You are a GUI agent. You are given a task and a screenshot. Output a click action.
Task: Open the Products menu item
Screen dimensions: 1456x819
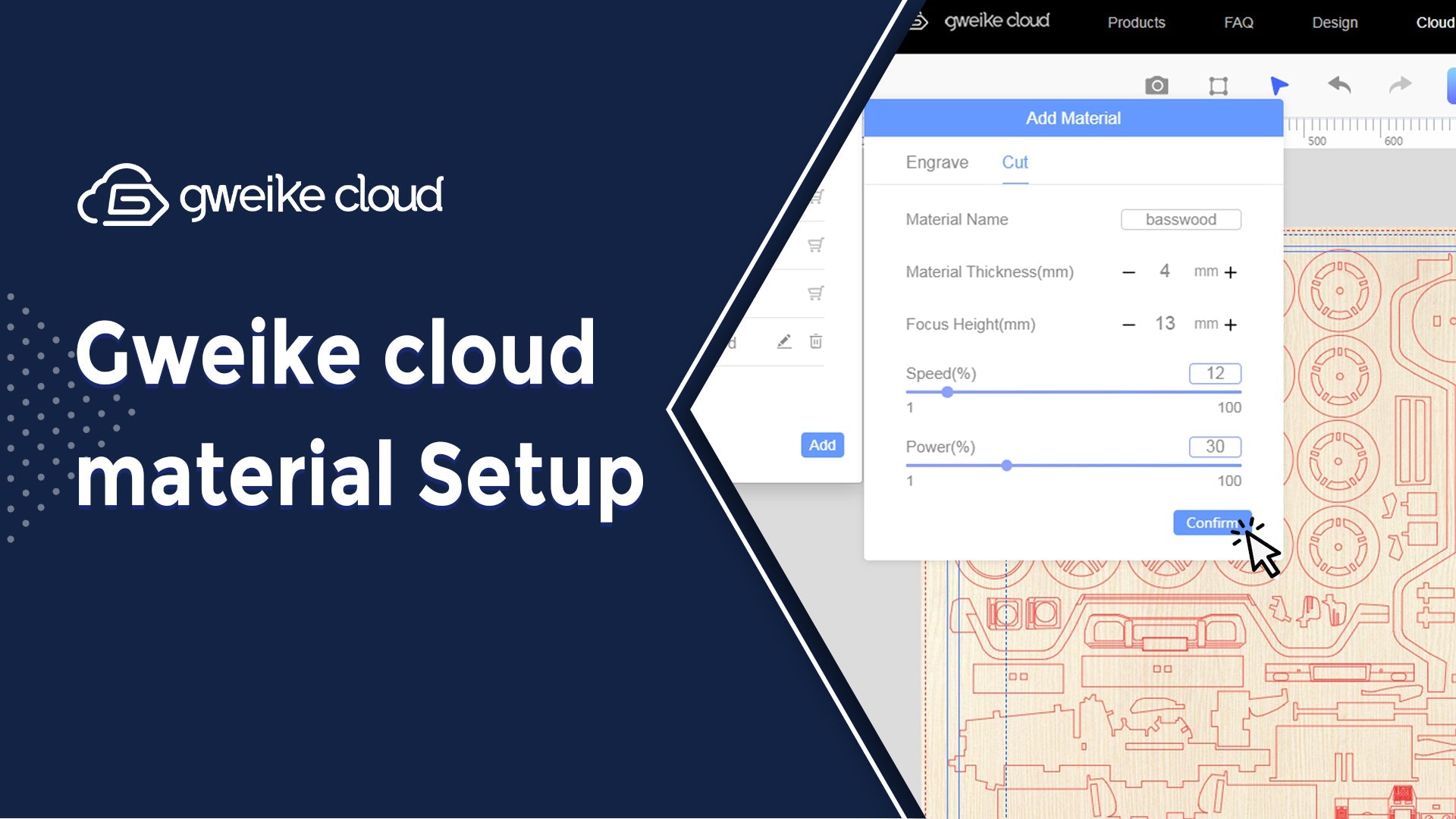coord(1137,22)
